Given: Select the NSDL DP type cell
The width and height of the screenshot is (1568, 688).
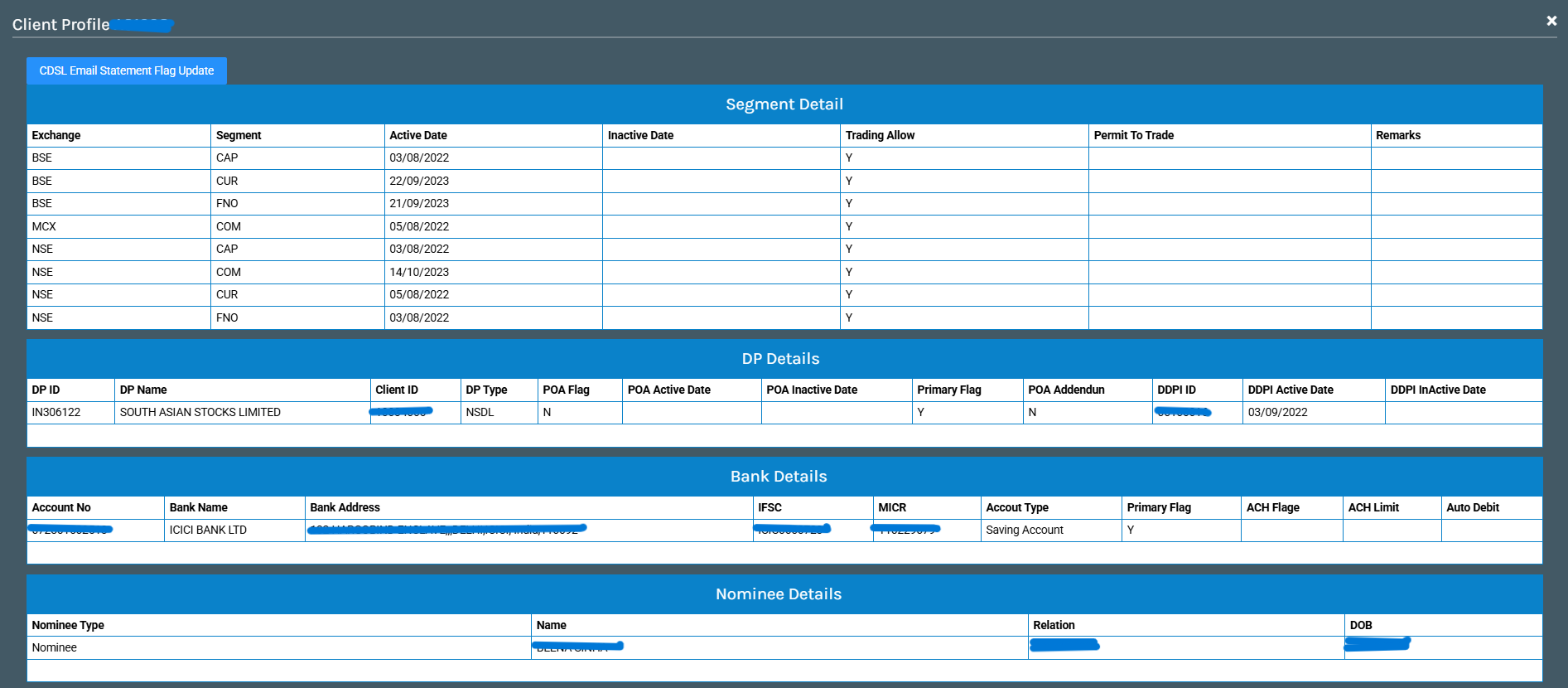Looking at the screenshot, I should point(480,412).
